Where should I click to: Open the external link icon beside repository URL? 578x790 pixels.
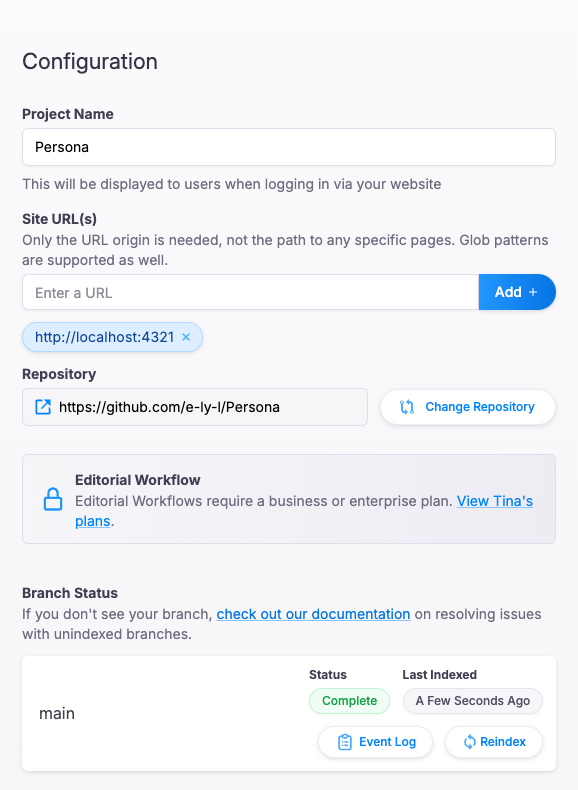[43, 407]
